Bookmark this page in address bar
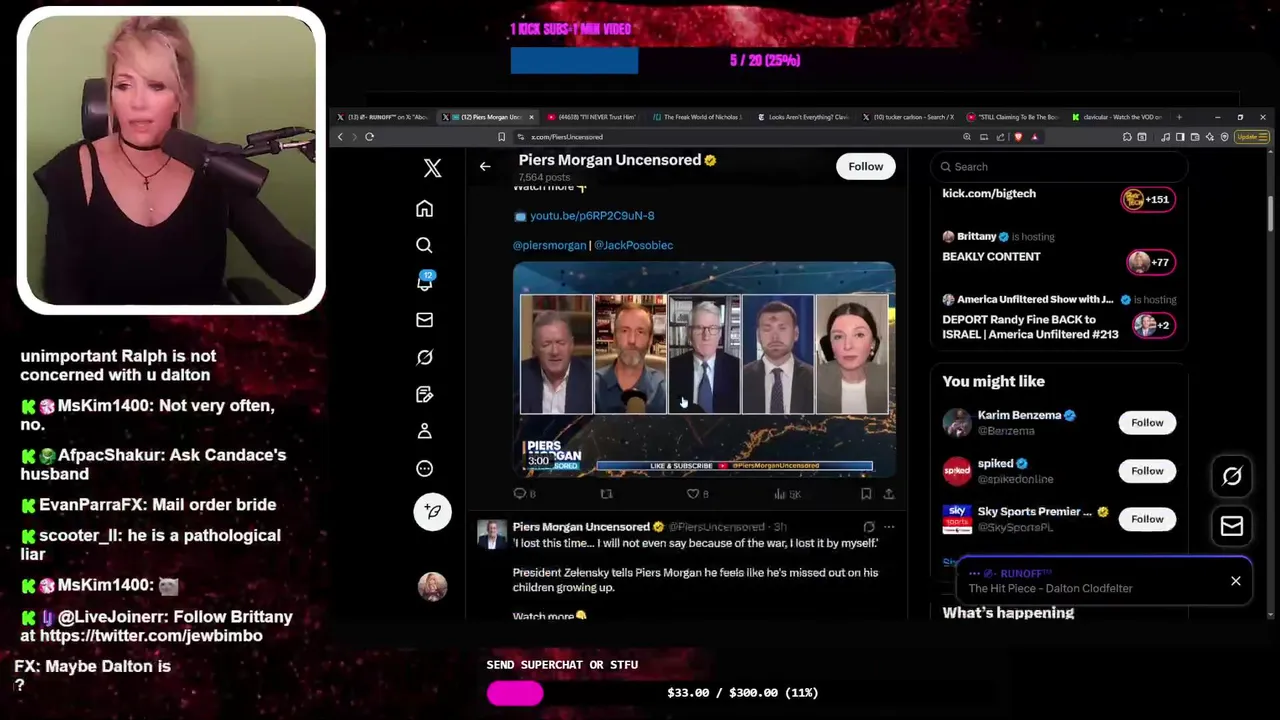This screenshot has width=1280, height=720. pyautogui.click(x=501, y=137)
